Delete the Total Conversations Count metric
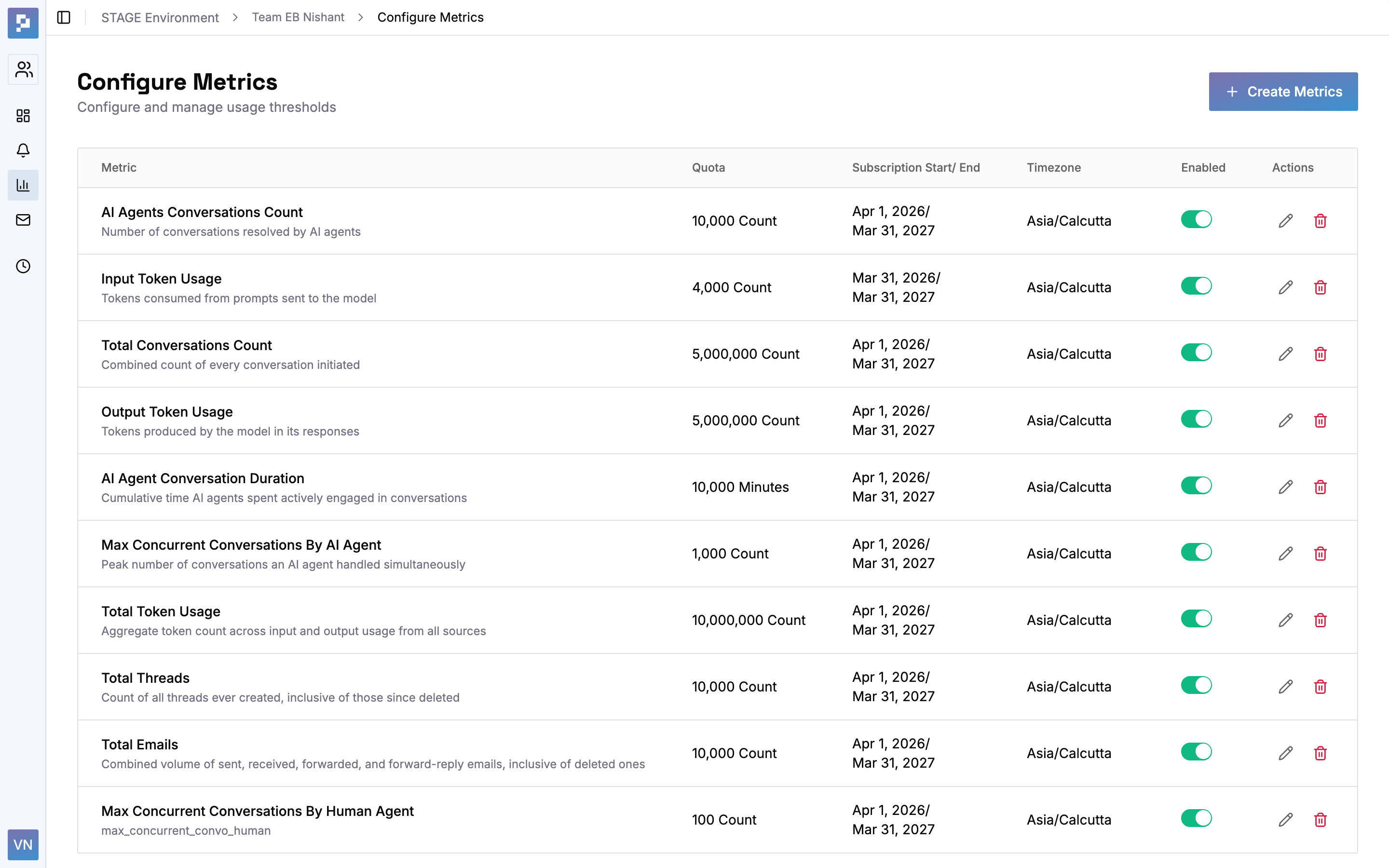This screenshot has height=868, width=1389. coord(1320,353)
